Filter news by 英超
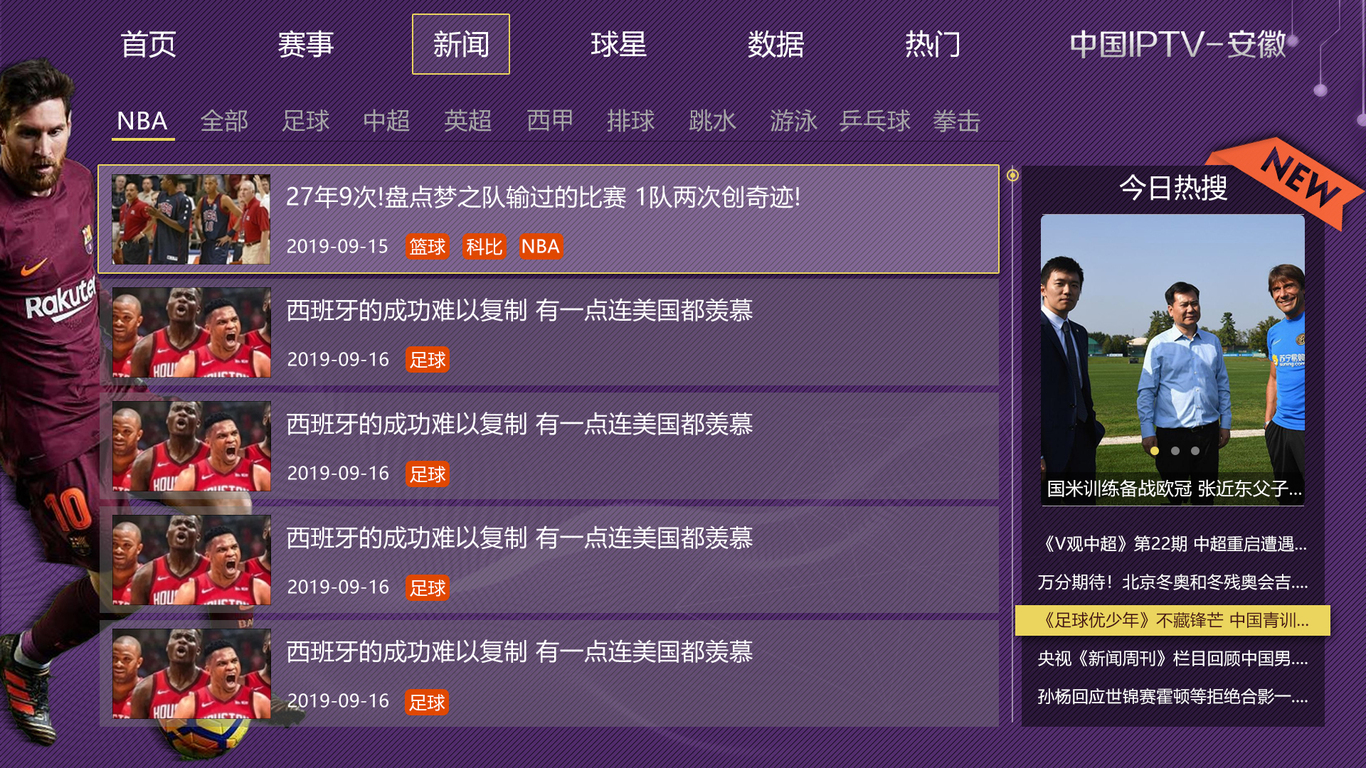This screenshot has width=1366, height=768. click(468, 121)
